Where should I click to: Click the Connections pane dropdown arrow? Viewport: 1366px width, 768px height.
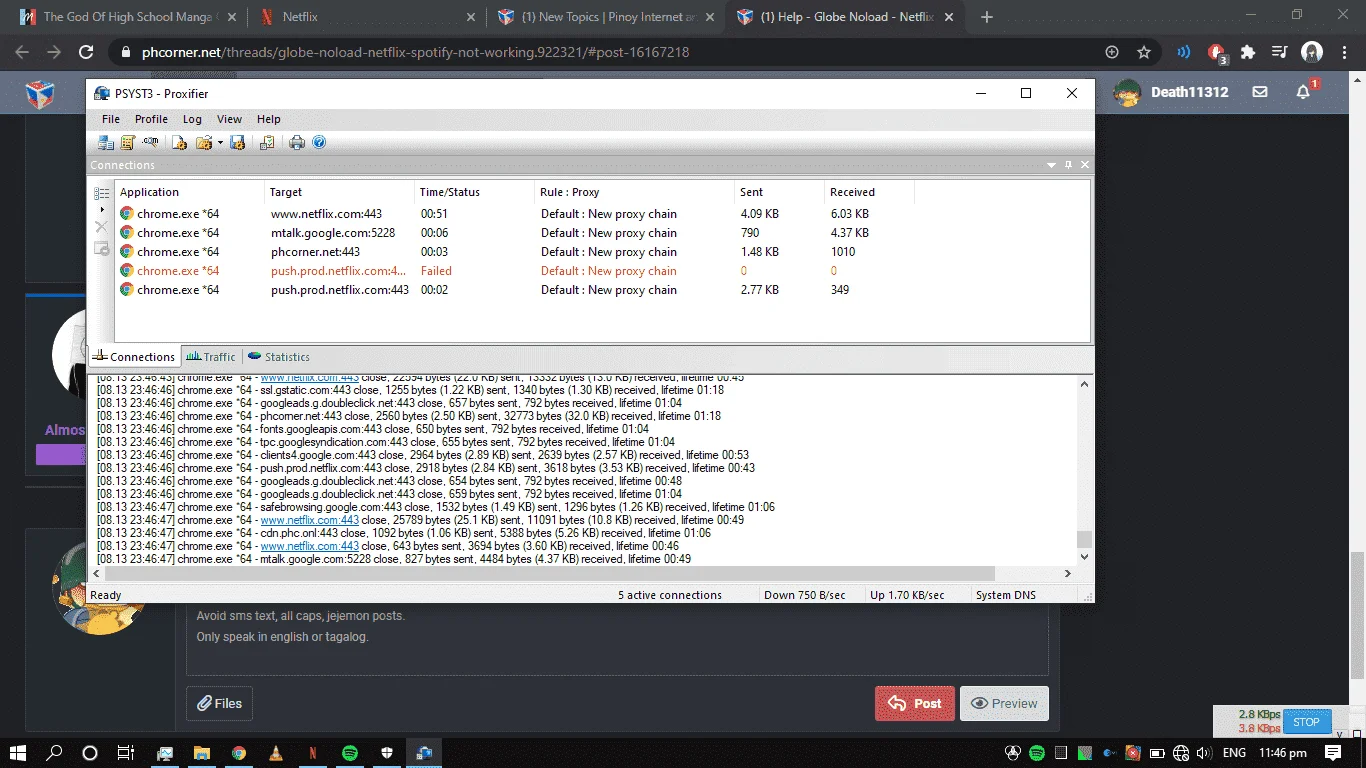point(1051,165)
